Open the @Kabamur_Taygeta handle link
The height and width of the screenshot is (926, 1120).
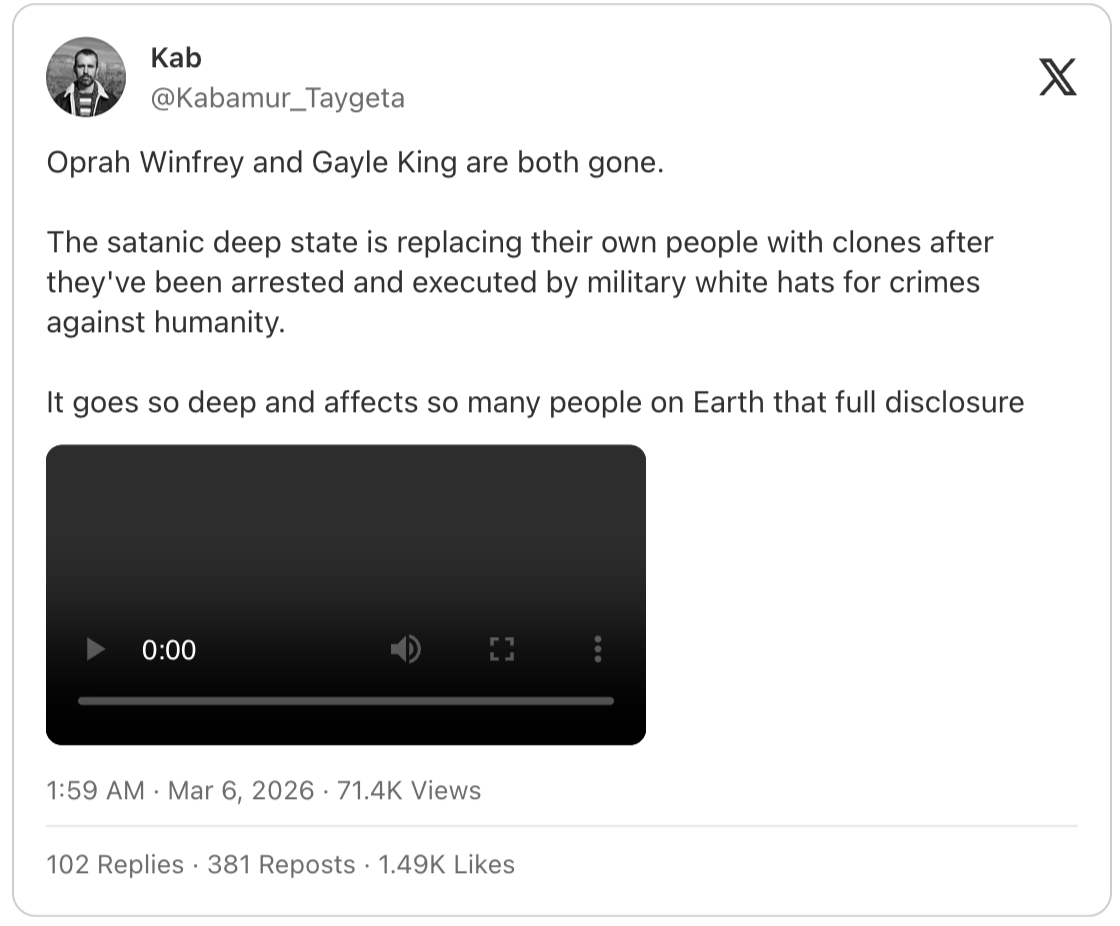tap(277, 98)
